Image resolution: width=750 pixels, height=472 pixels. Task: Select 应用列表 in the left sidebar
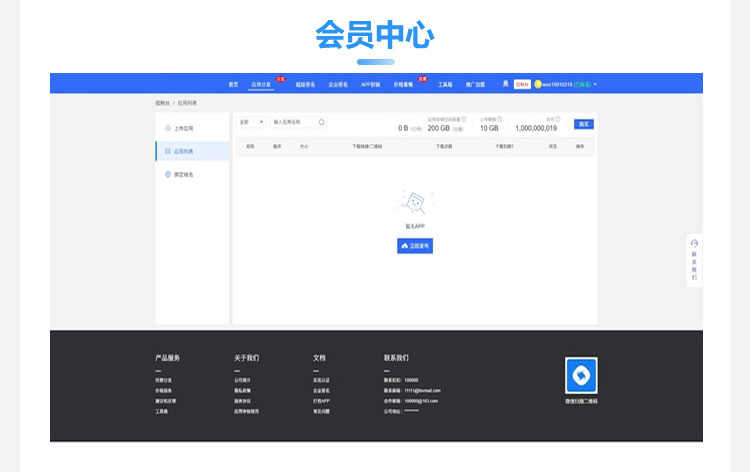pos(193,151)
